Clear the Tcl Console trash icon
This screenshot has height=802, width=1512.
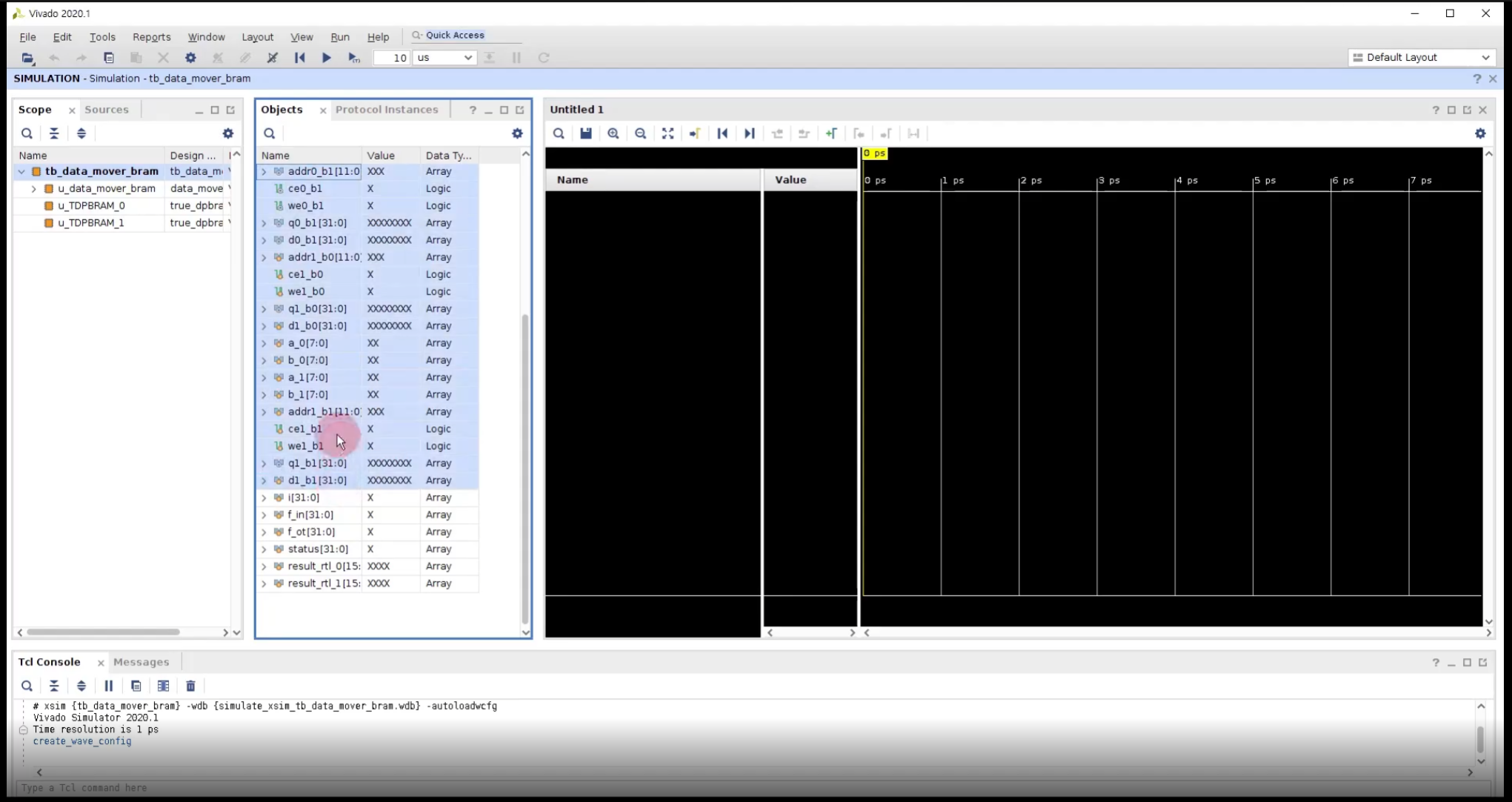(190, 686)
